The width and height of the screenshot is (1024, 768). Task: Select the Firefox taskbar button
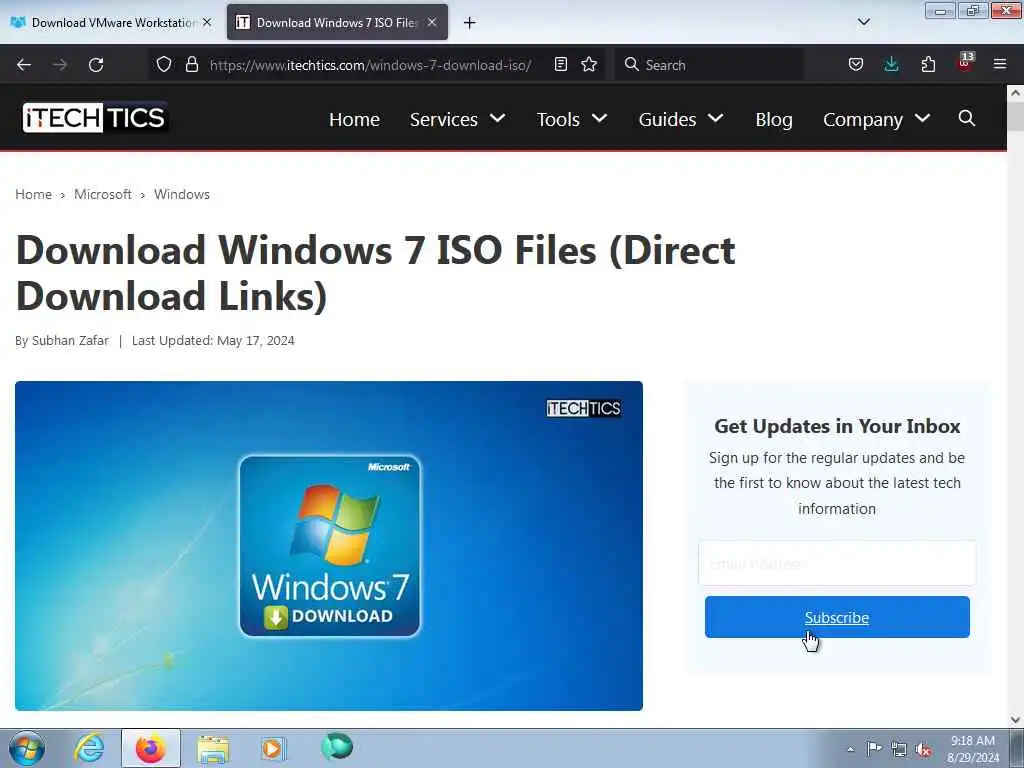click(x=151, y=748)
